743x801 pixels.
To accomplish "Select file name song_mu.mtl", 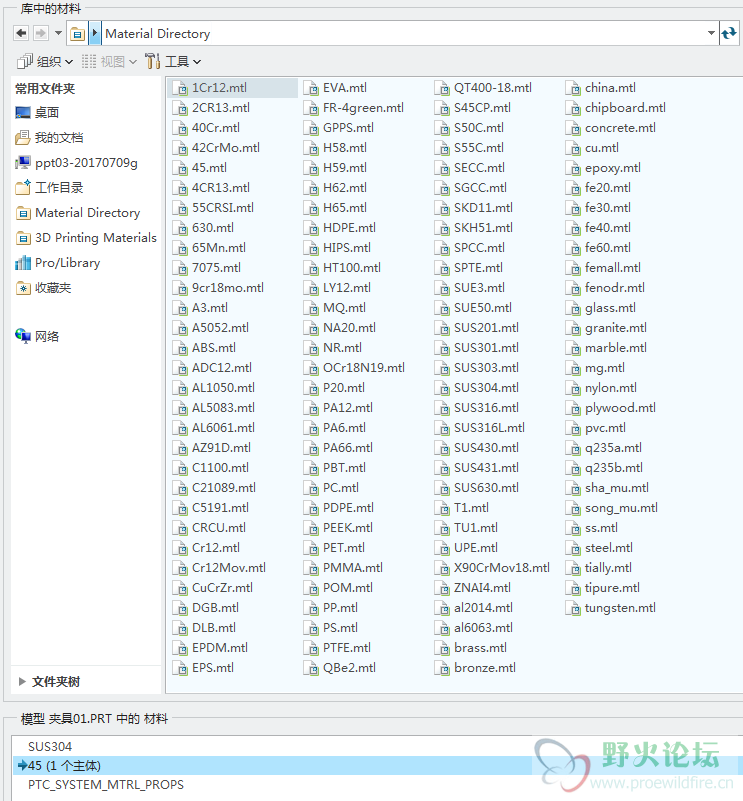I will click(x=621, y=508).
